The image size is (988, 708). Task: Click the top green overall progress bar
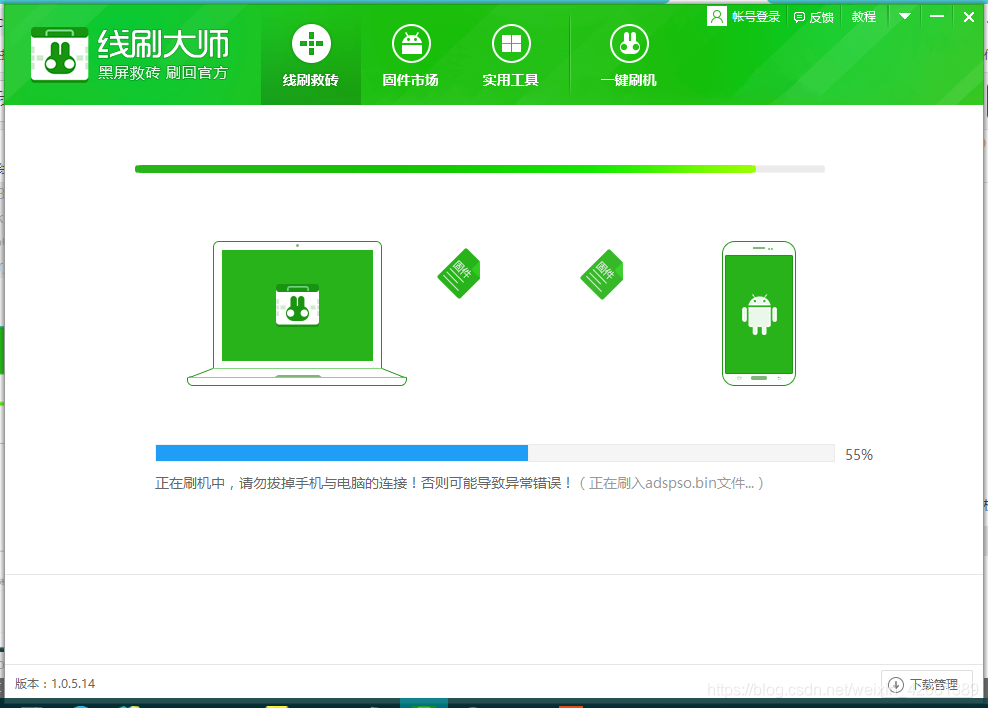point(480,169)
